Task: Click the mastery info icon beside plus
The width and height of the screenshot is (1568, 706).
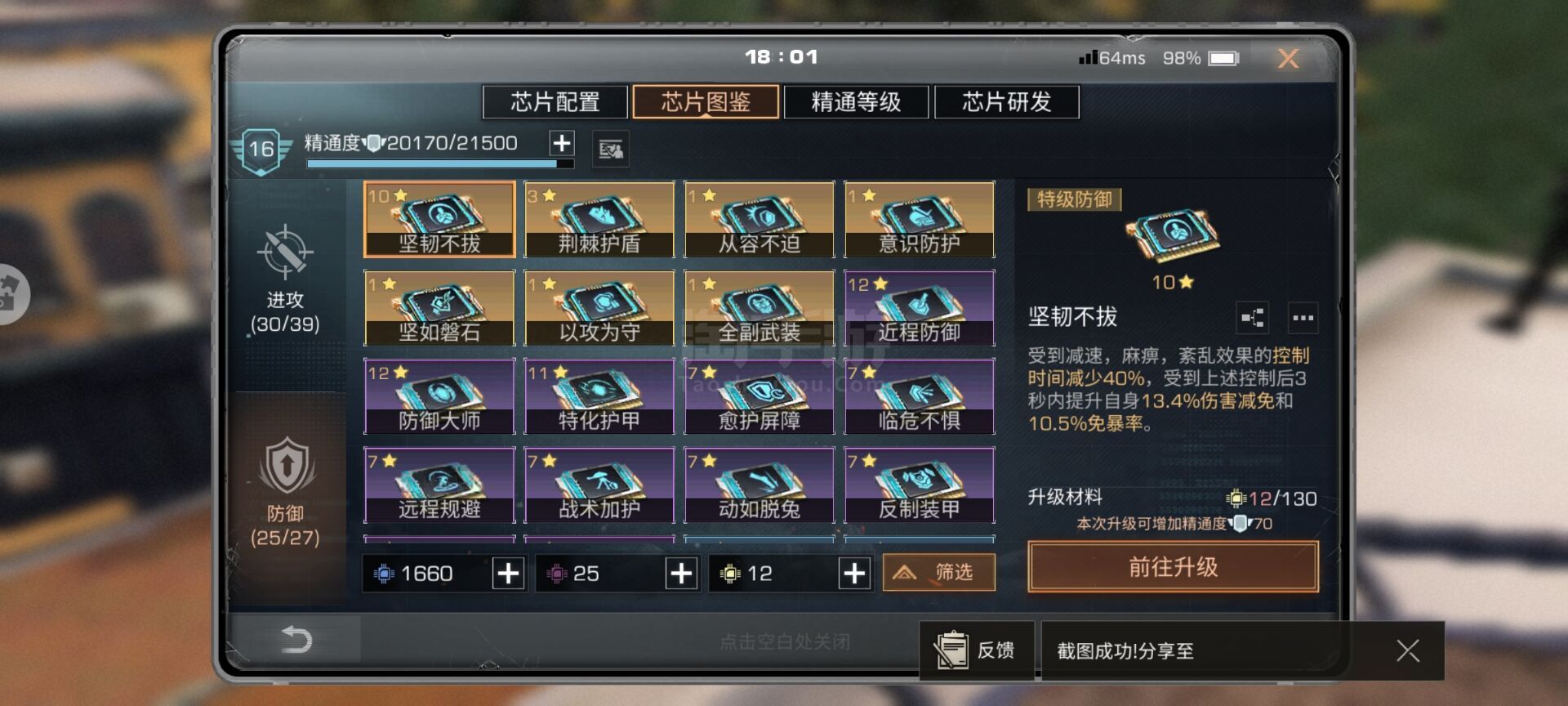Action: pyautogui.click(x=610, y=150)
